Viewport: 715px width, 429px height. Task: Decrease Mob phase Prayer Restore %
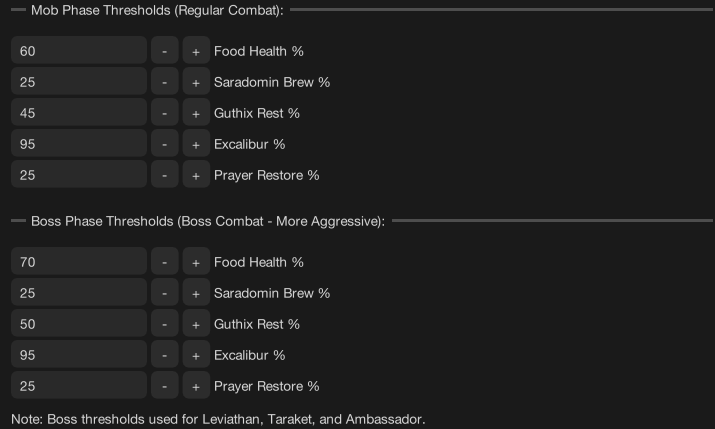(164, 175)
